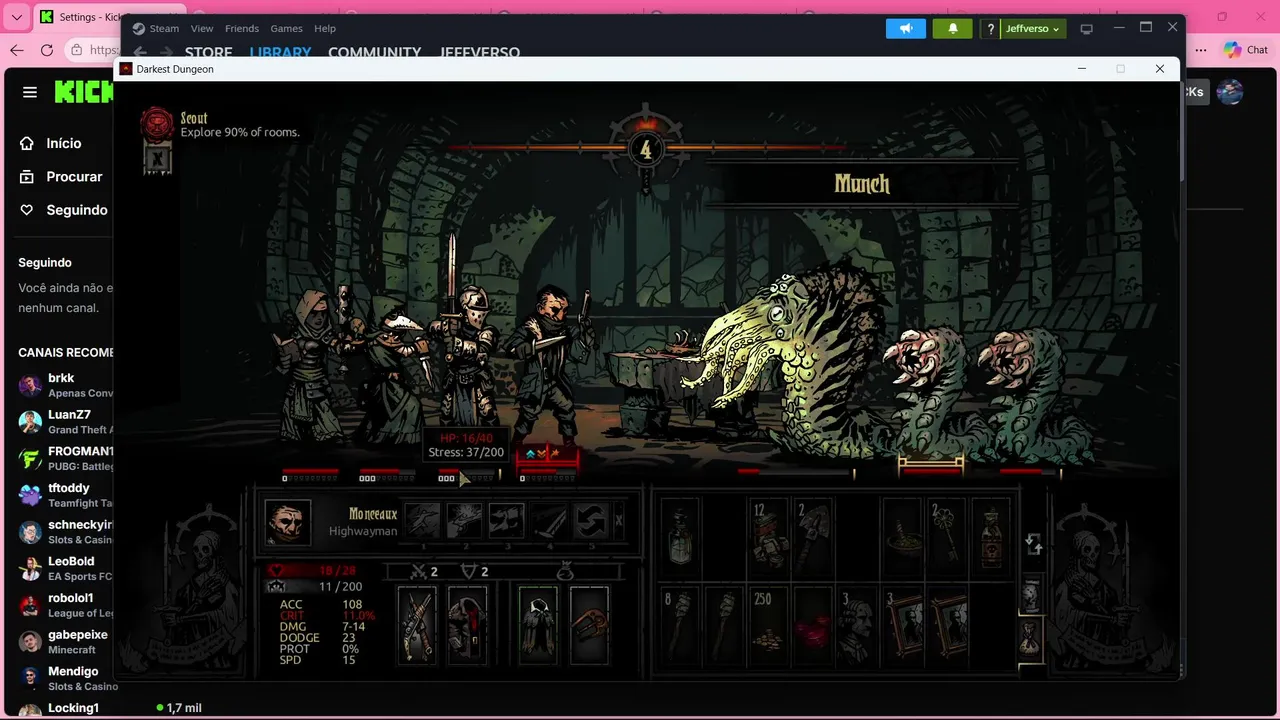Viewport: 1280px width, 720px height.
Task: Select the gold pile worth 250
Action: tap(768, 626)
